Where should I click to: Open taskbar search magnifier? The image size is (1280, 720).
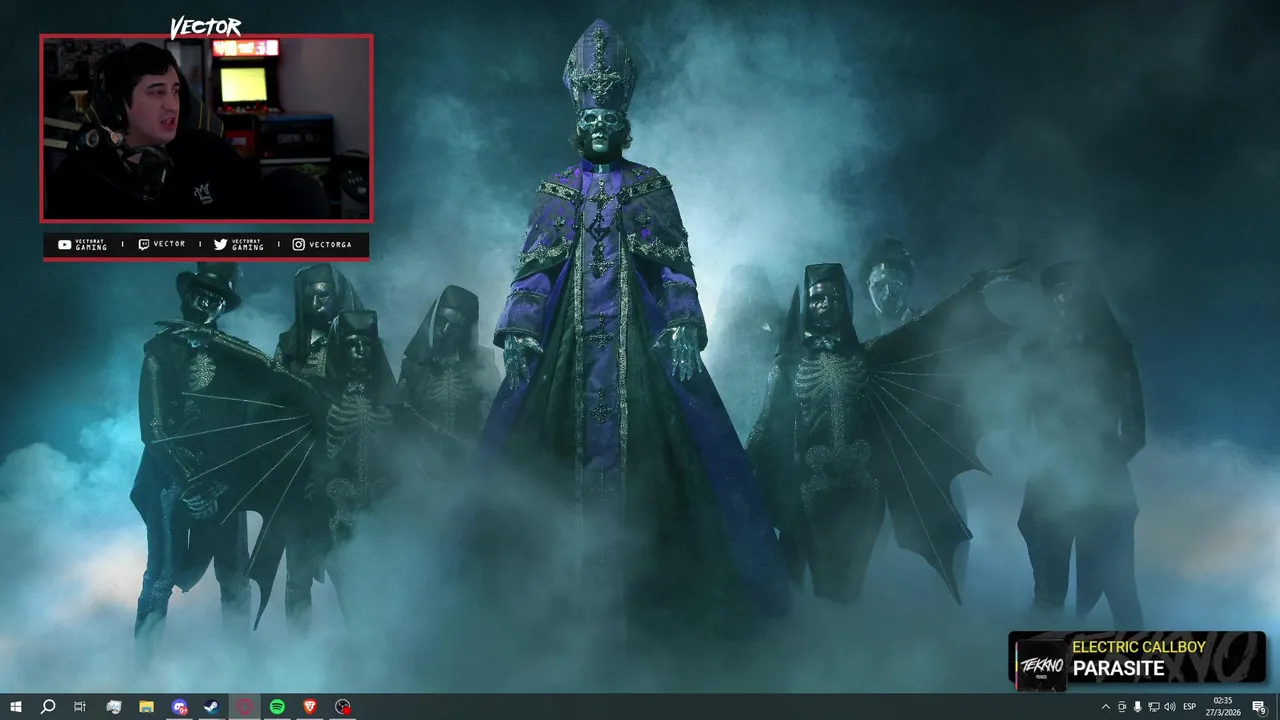tap(47, 707)
